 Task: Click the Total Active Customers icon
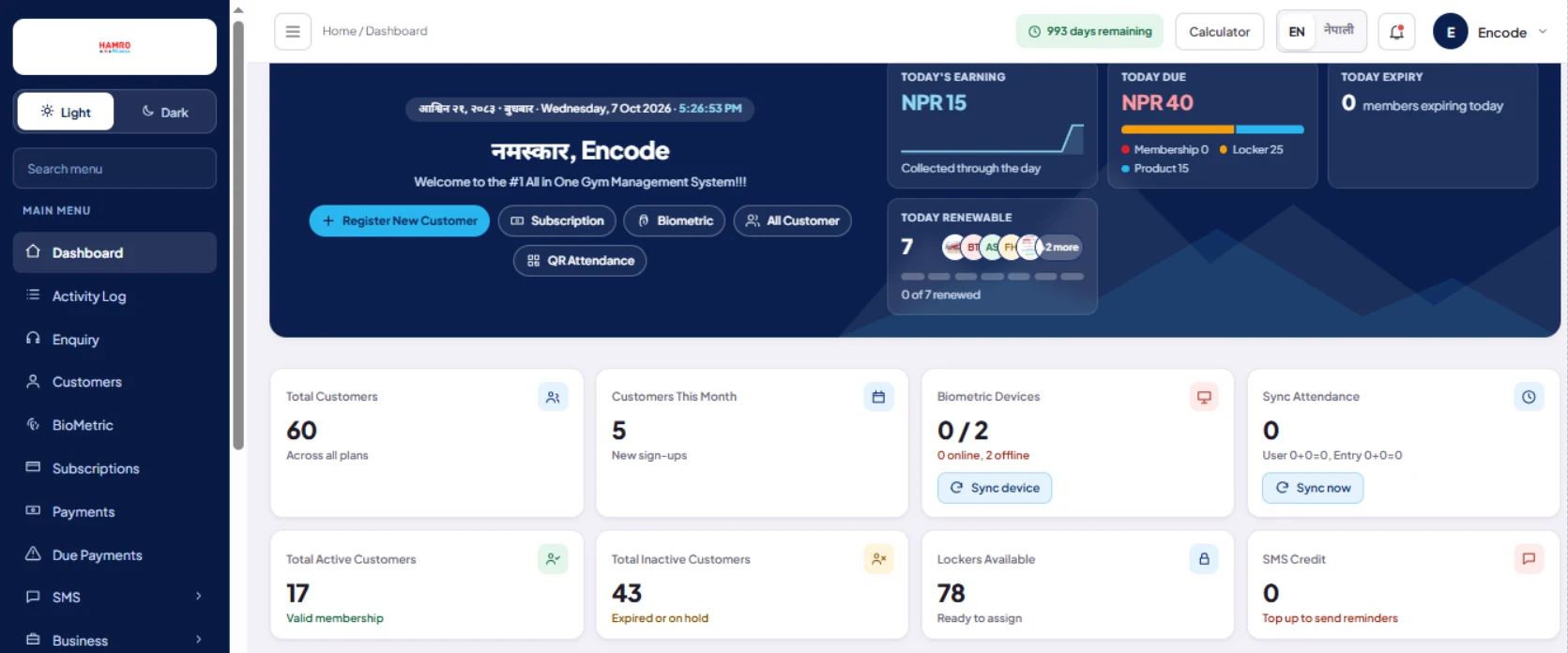[x=553, y=559]
